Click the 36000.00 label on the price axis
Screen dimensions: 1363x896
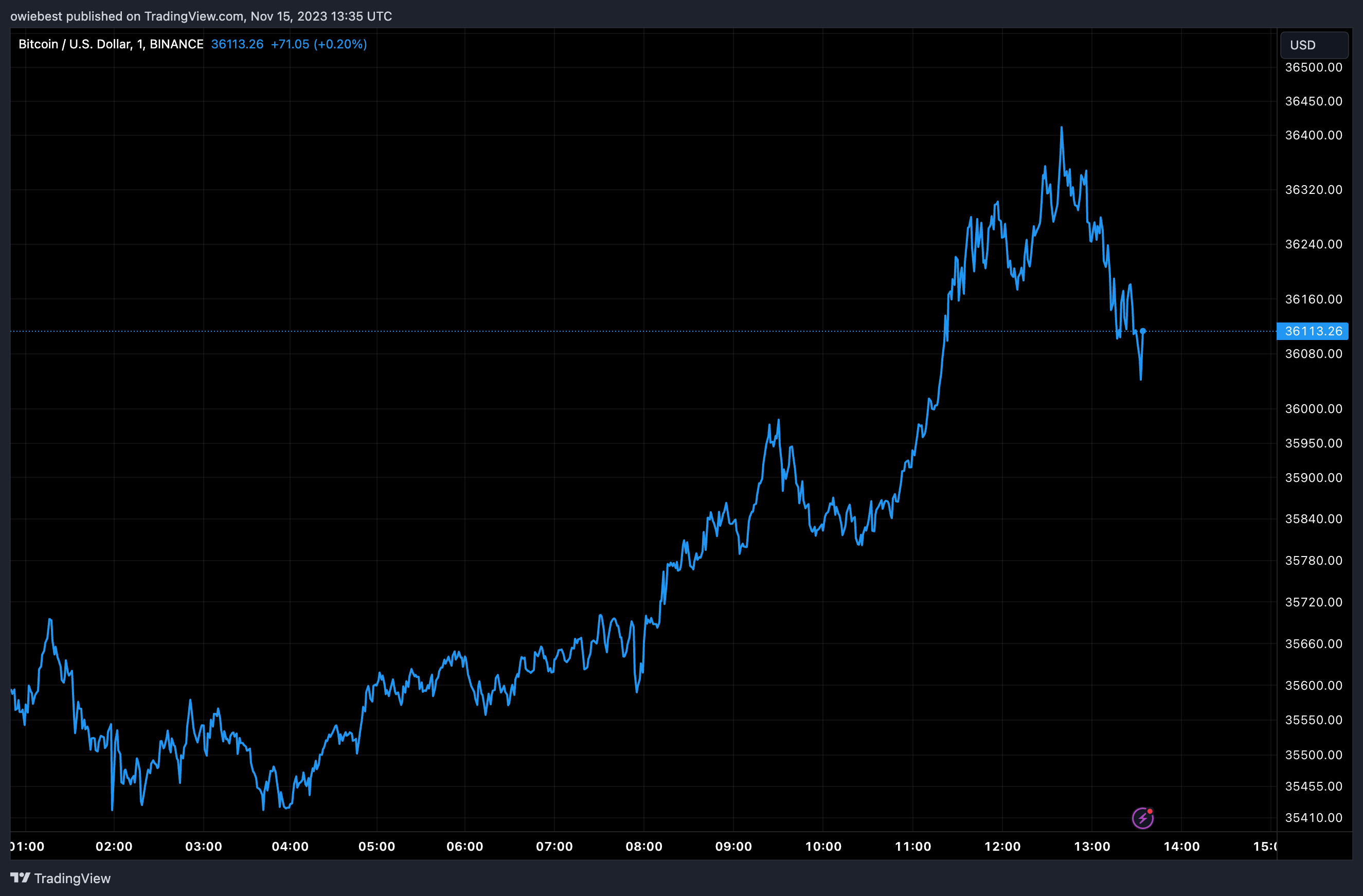point(1313,409)
